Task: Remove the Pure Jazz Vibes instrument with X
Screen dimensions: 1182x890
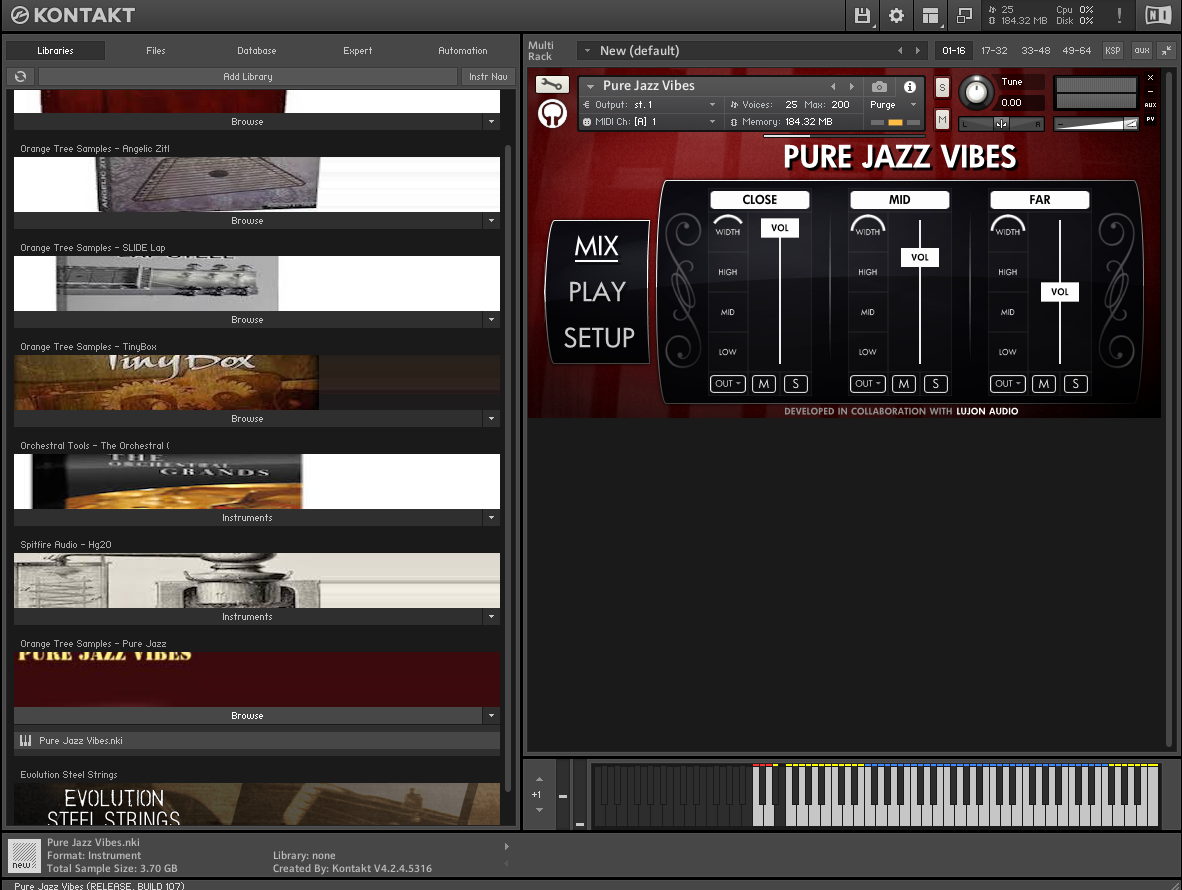Action: tap(1150, 78)
